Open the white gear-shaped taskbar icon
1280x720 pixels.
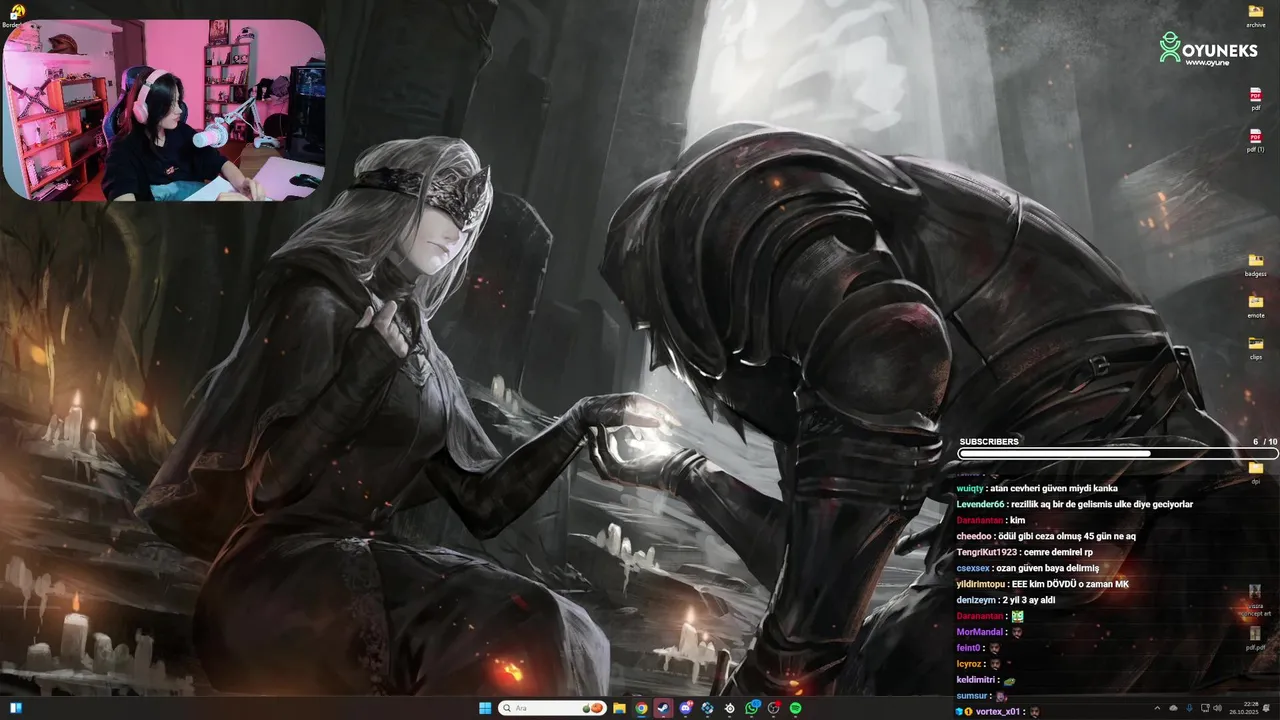point(729,708)
